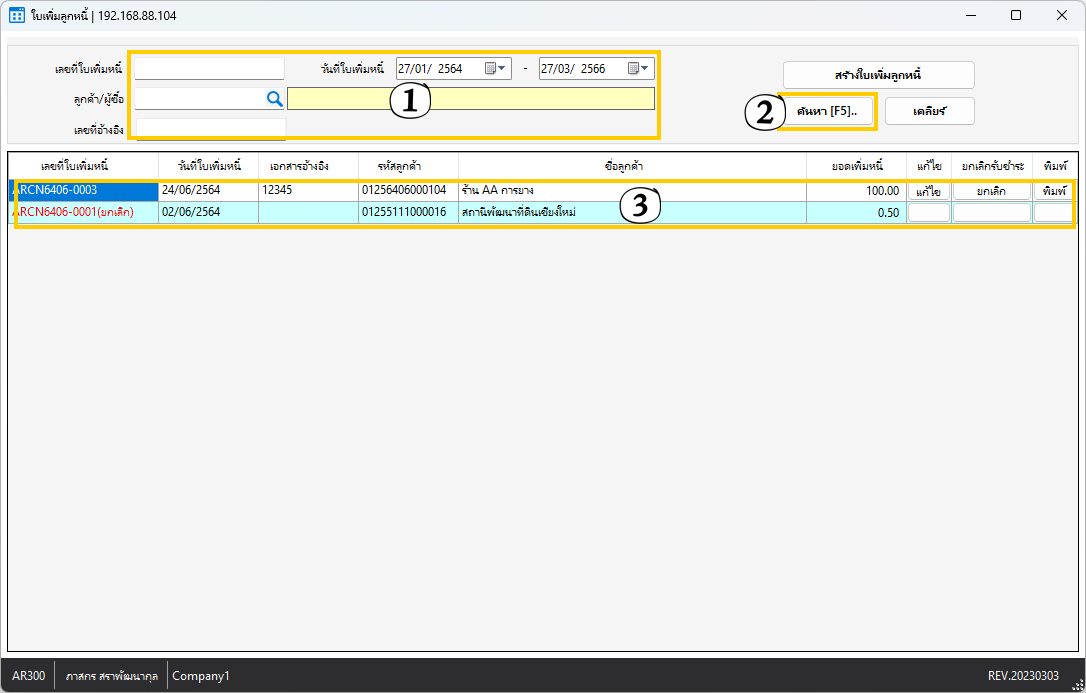1086x693 pixels.
Task: Select the ร้าน AA การยาง customer cell
Action: tap(630, 191)
